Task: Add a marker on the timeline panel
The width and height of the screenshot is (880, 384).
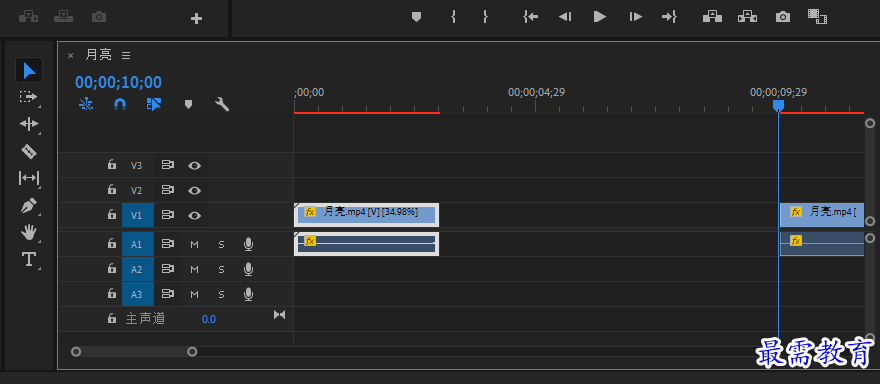Action: coord(189,104)
